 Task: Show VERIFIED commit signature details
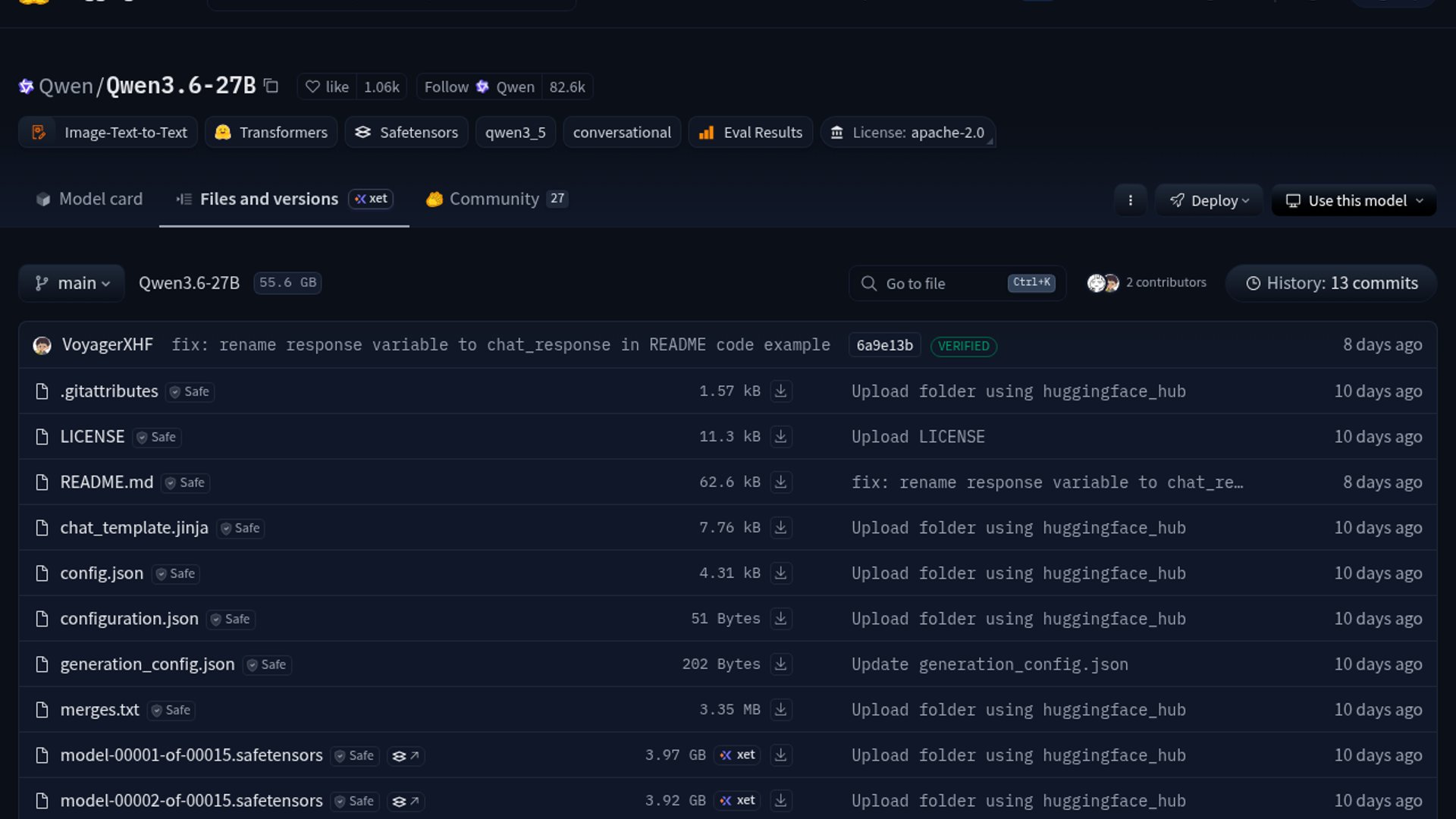pos(963,346)
